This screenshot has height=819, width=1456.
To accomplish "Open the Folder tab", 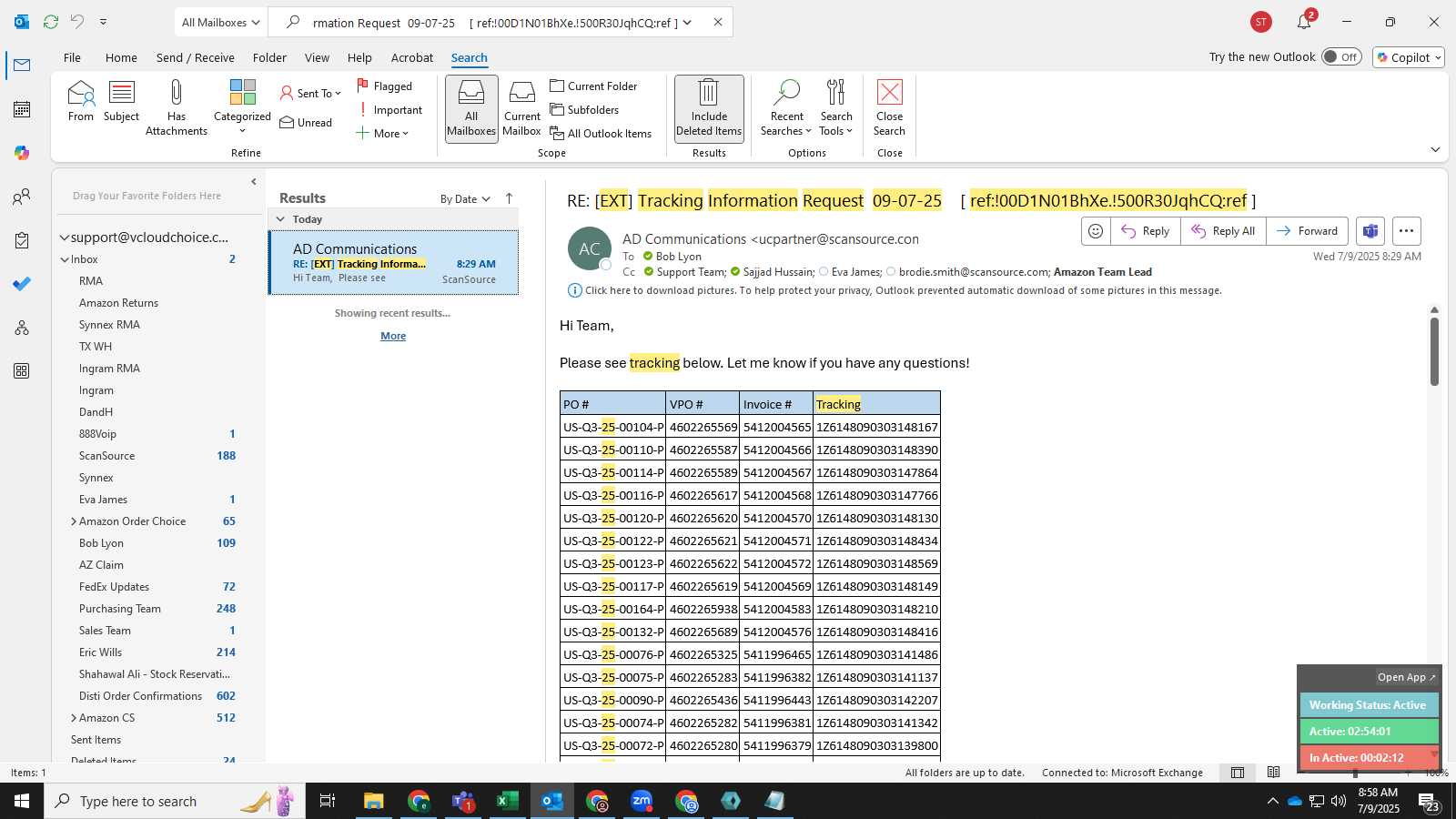I will (x=269, y=57).
